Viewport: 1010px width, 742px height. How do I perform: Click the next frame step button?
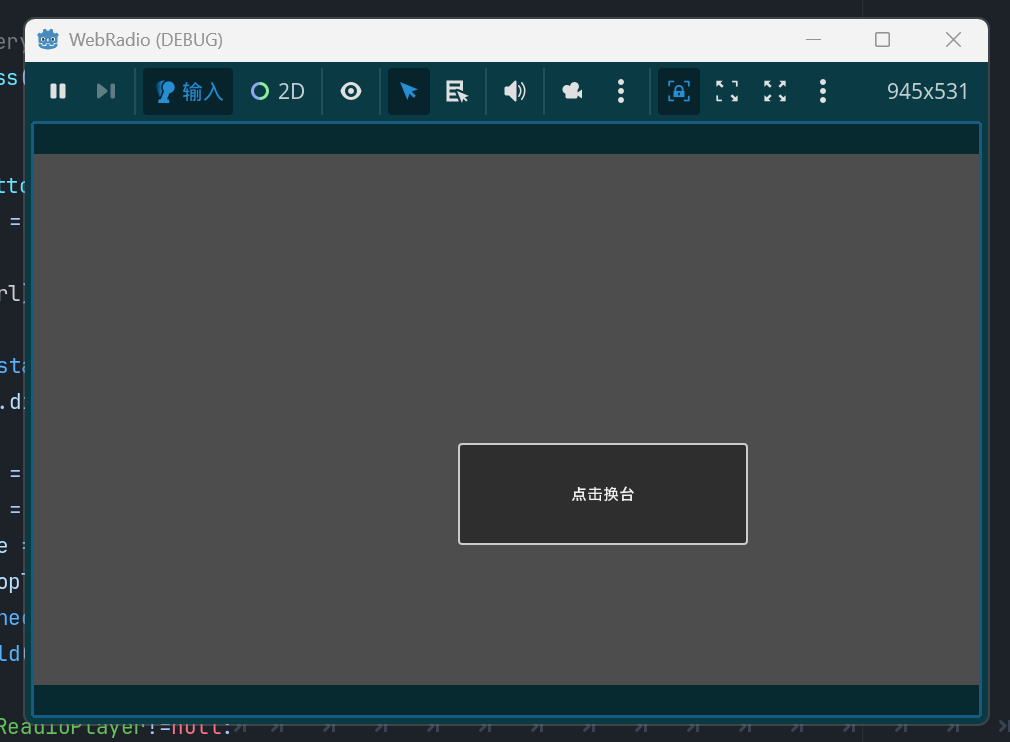[105, 92]
